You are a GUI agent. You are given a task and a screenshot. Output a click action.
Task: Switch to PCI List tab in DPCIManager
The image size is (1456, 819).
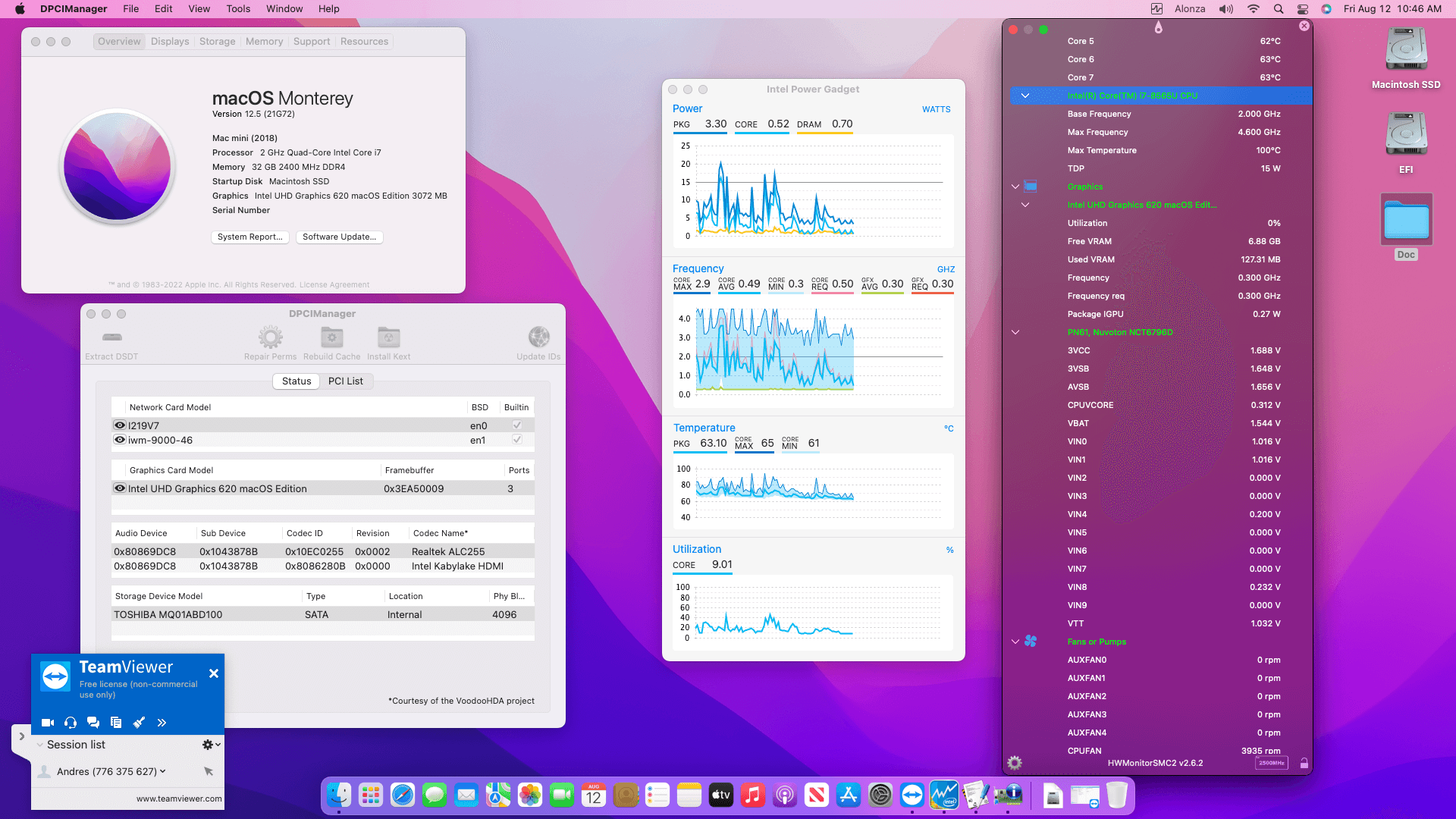[x=345, y=381]
